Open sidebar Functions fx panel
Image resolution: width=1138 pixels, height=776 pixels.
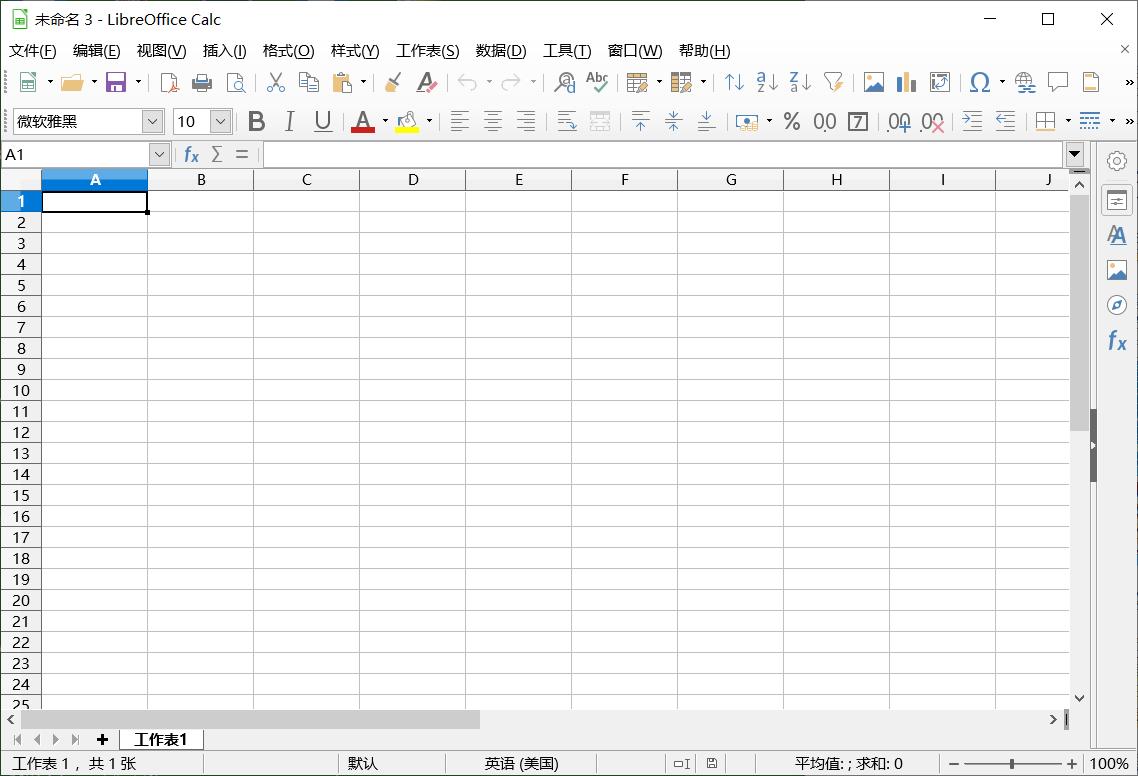pyautogui.click(x=1117, y=340)
